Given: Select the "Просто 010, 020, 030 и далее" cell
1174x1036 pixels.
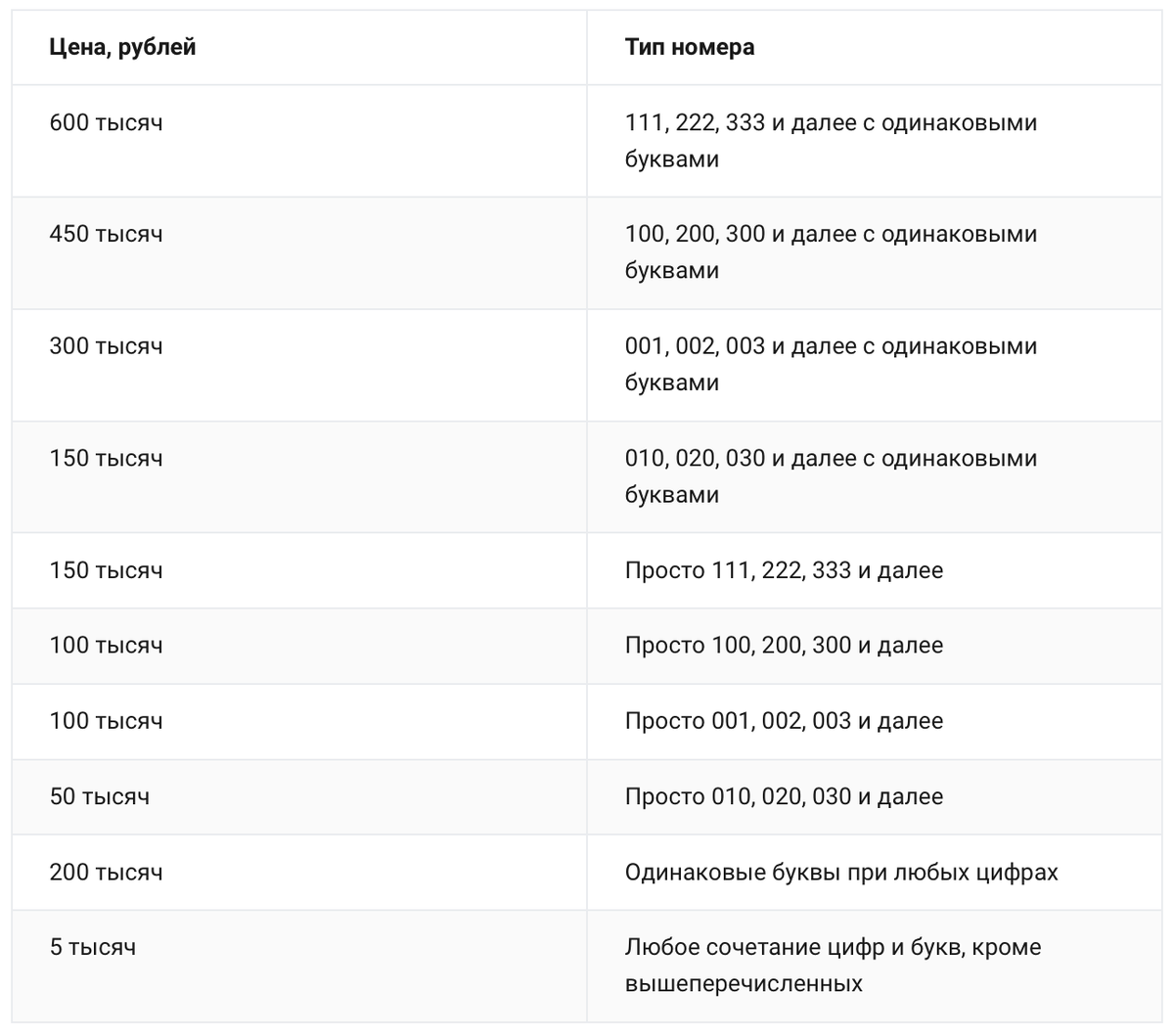Looking at the screenshot, I should pos(784,796).
